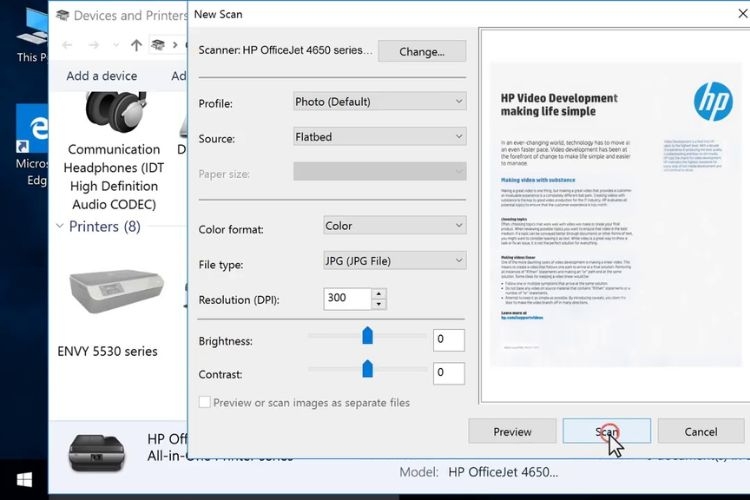Cancel the New Scan dialog
This screenshot has height=500, width=750.
coord(701,431)
